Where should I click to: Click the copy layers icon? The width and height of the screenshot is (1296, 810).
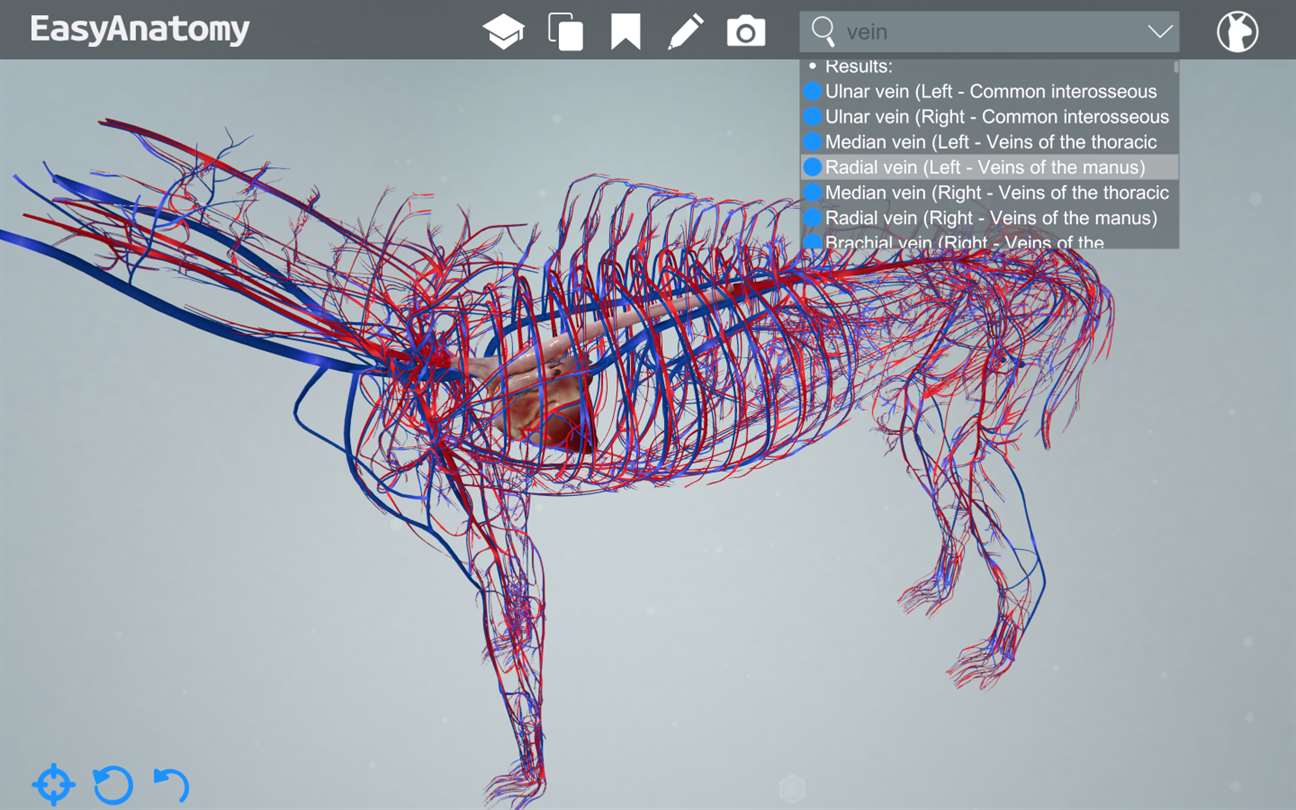click(565, 32)
